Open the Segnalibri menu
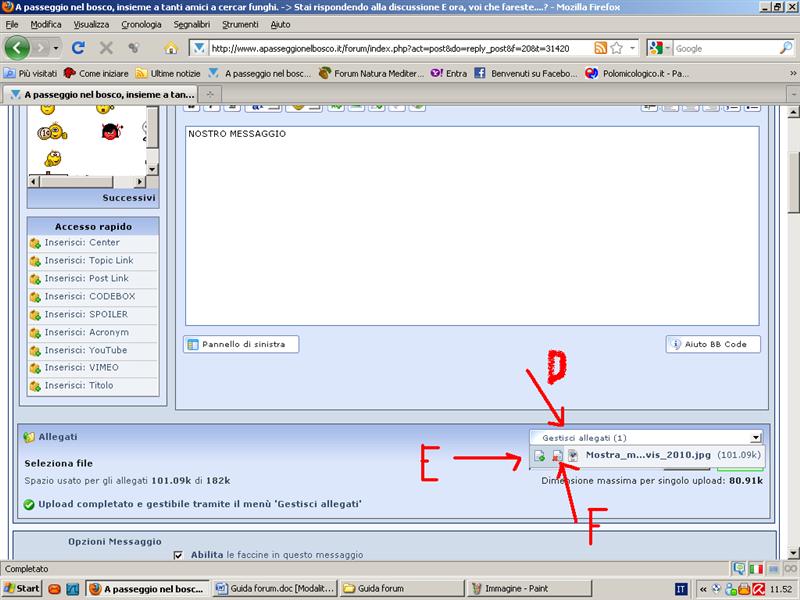Image resolution: width=800 pixels, height=600 pixels. point(191,24)
